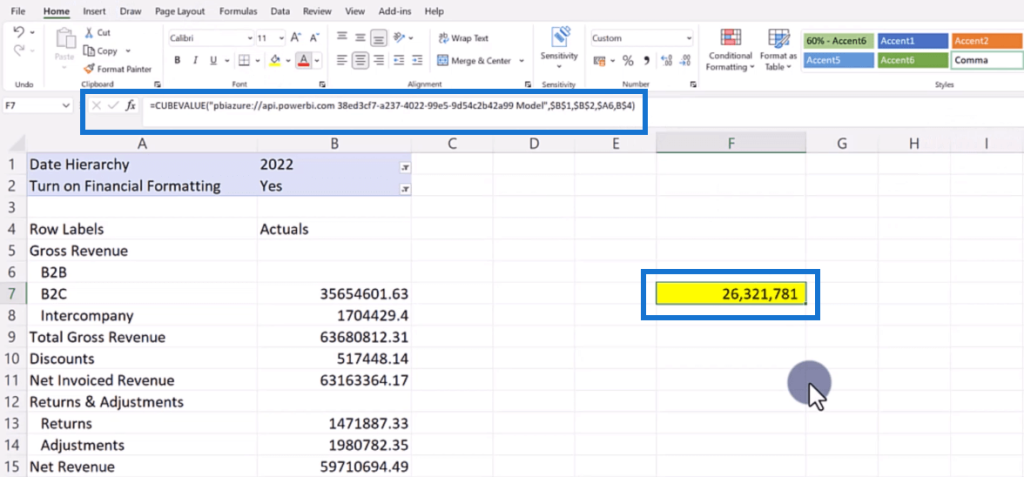Viewport: 1024px width, 477px height.
Task: Expand border options arrow
Action: coord(257,61)
